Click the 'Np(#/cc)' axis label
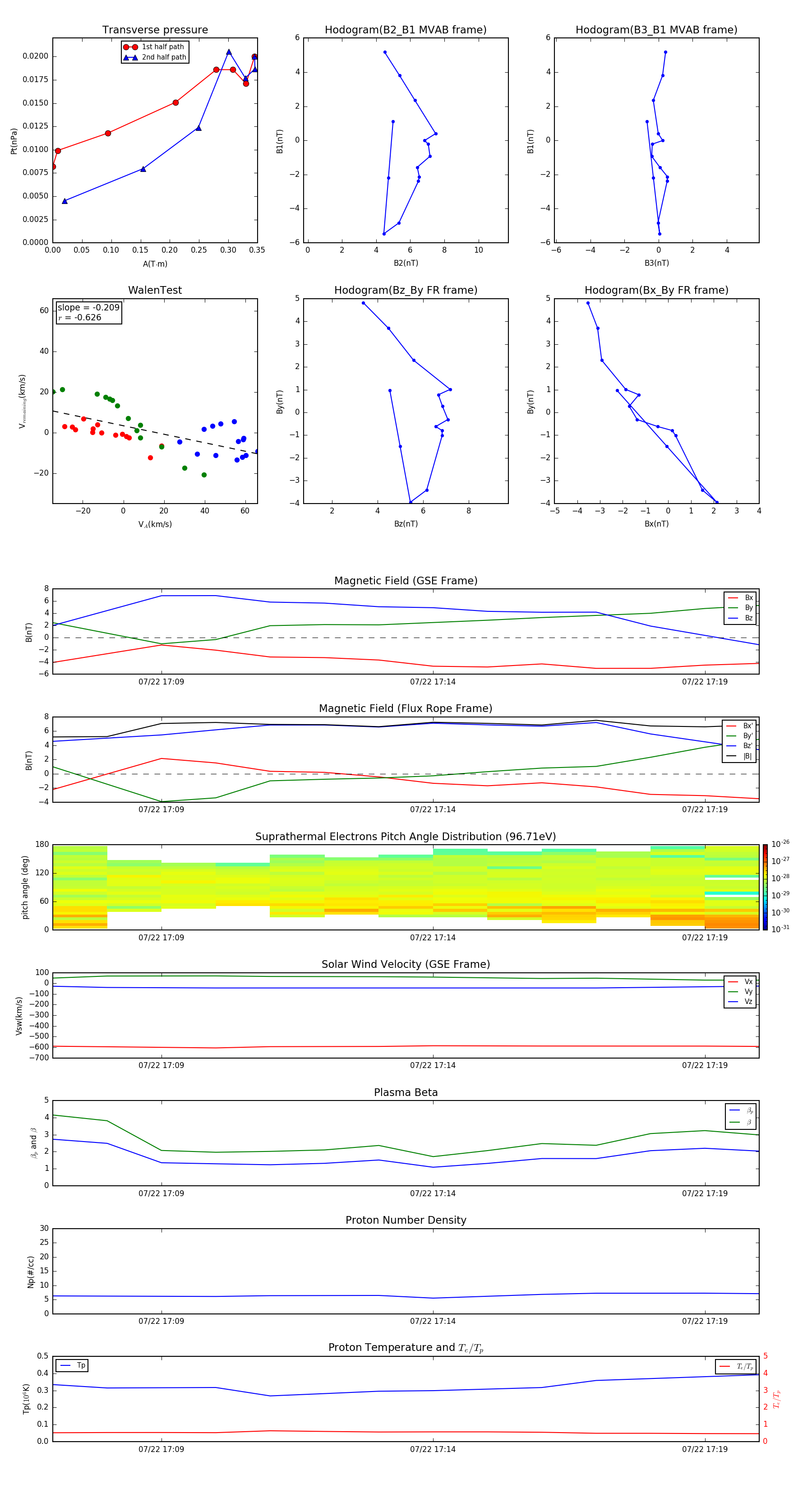The image size is (812, 1489). [x=31, y=1272]
